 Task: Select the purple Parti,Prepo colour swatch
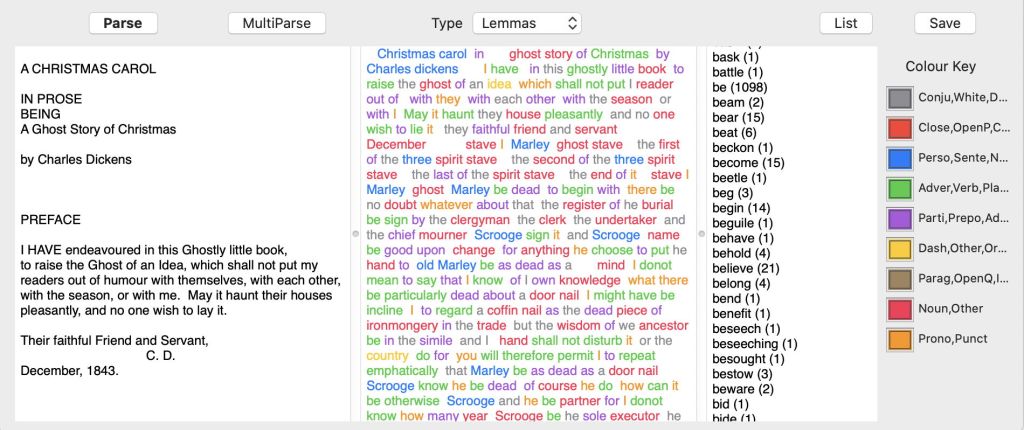tap(900, 218)
